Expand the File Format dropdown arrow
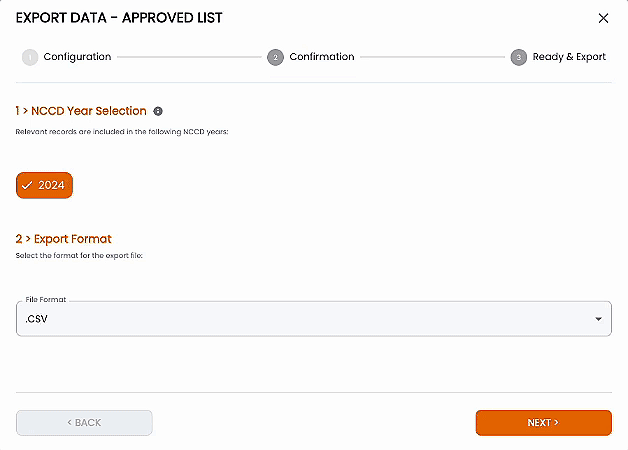The image size is (628, 450). (598, 319)
